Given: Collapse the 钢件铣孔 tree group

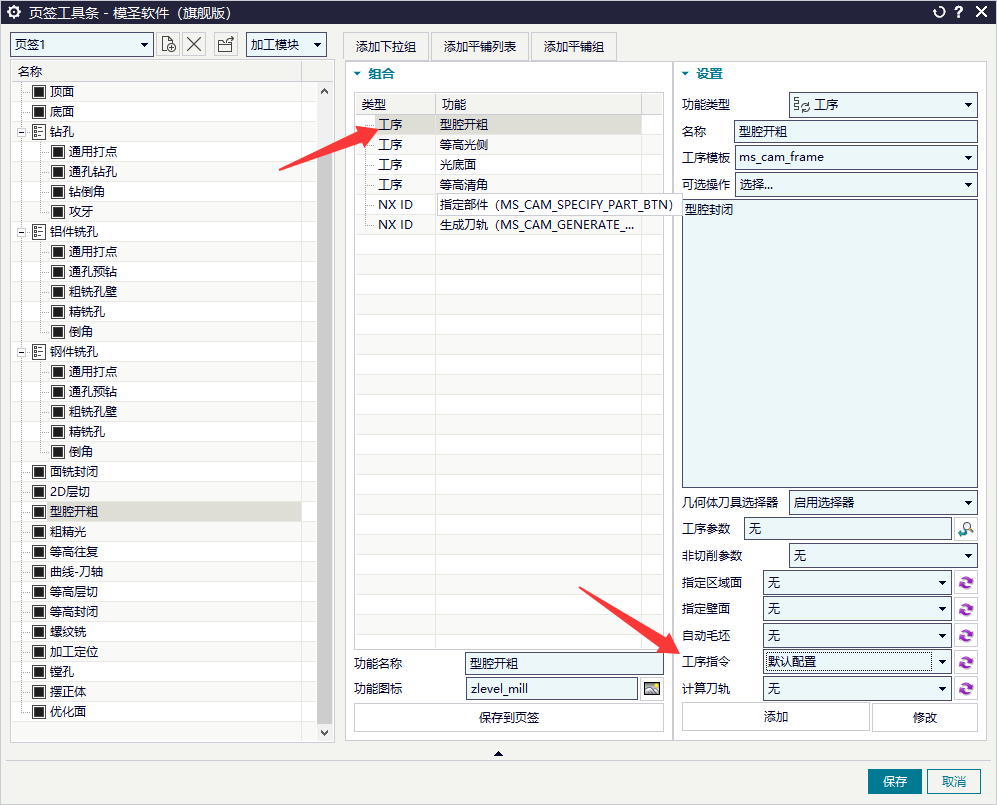Looking at the screenshot, I should (x=22, y=352).
